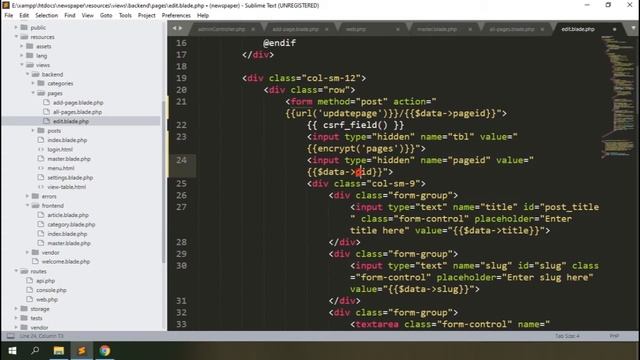Expand the public folder arrow
The height and width of the screenshot is (360, 640).
16,27
